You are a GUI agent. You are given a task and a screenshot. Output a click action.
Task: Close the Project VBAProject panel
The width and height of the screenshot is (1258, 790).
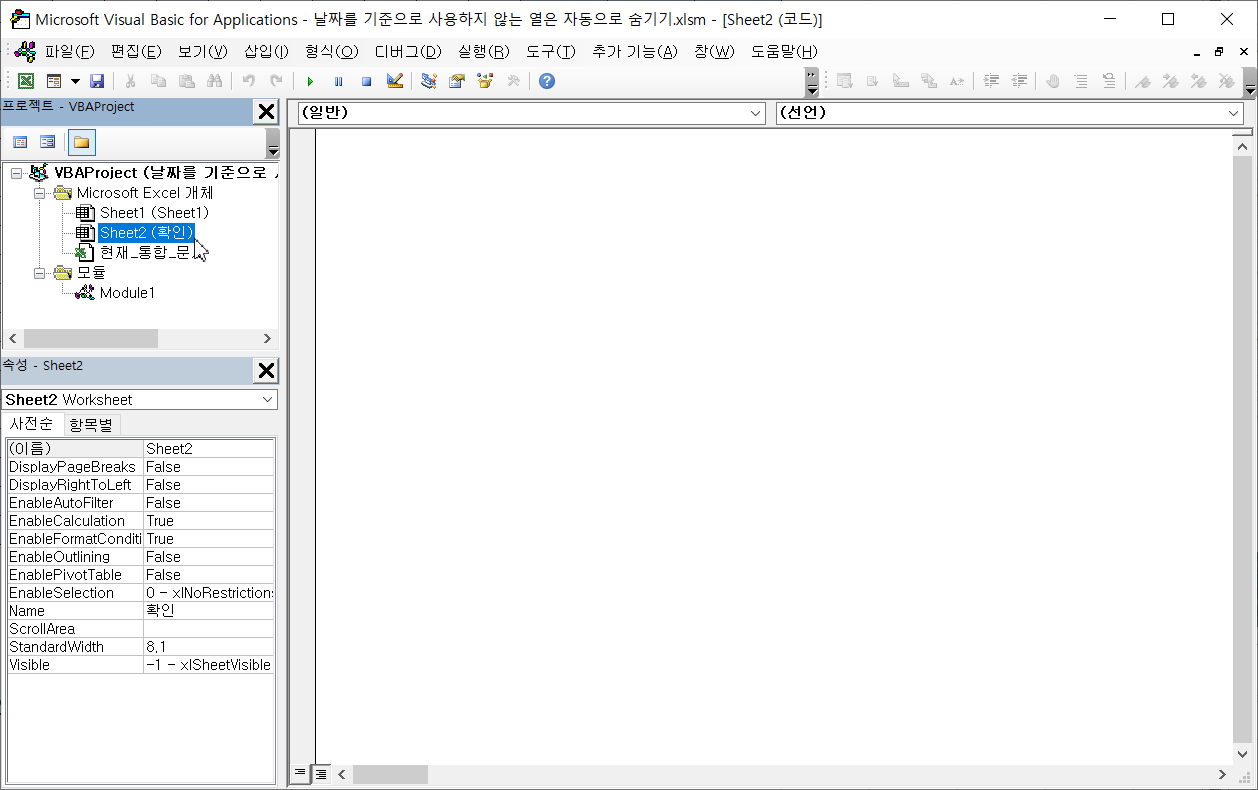(x=266, y=112)
